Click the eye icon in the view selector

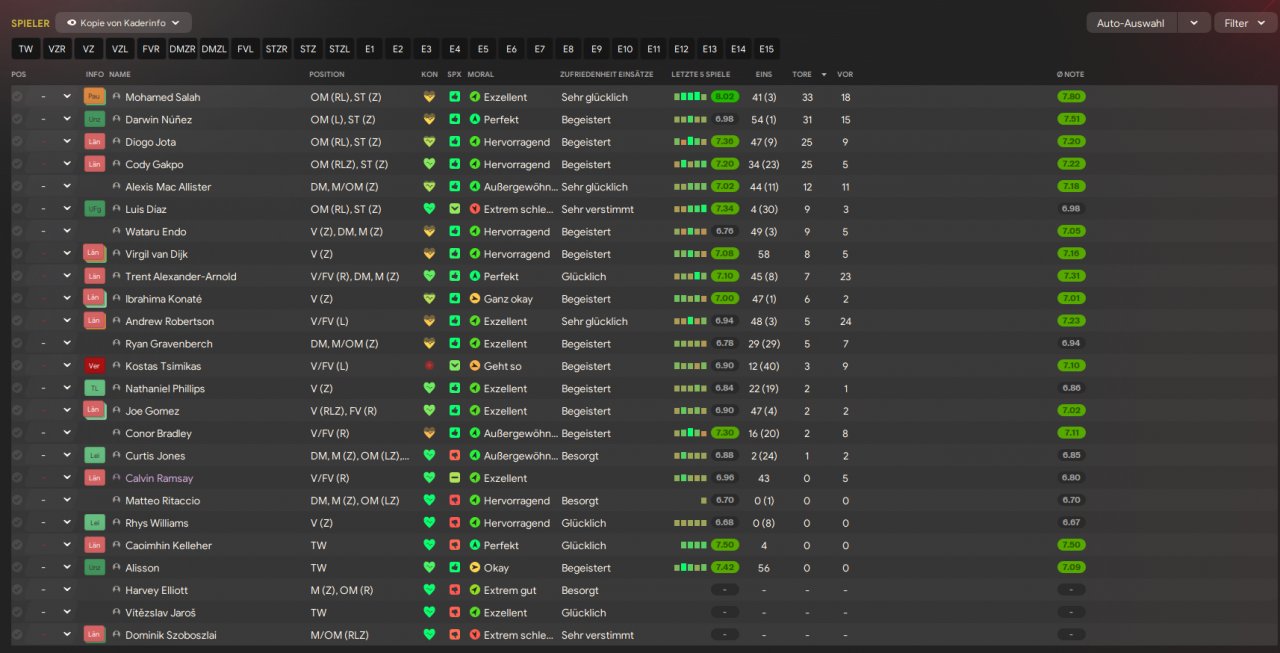pos(72,22)
